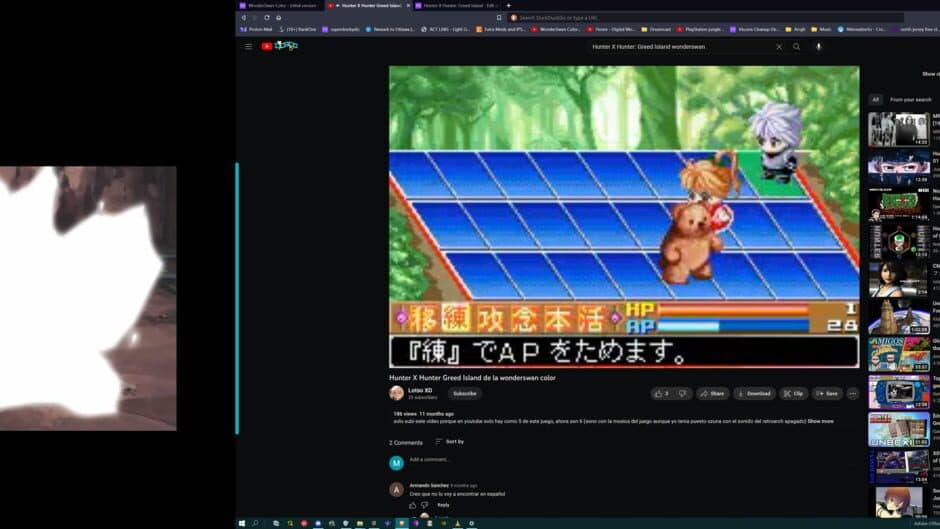Reply to Armando Sanchez's comment
Viewport: 940px width, 529px height.
(443, 505)
